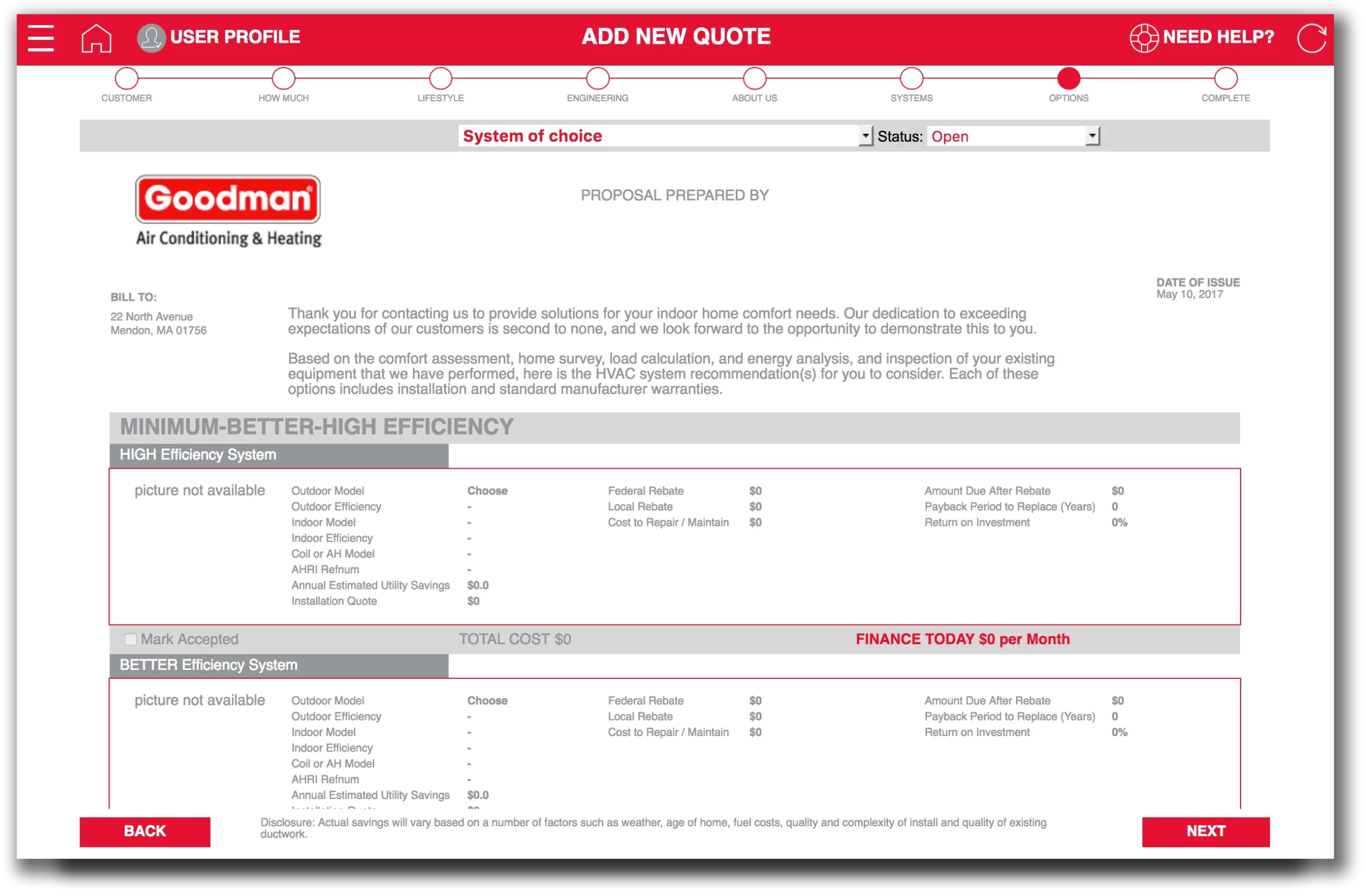Click the home icon
The image size is (1366, 896).
coord(97,38)
